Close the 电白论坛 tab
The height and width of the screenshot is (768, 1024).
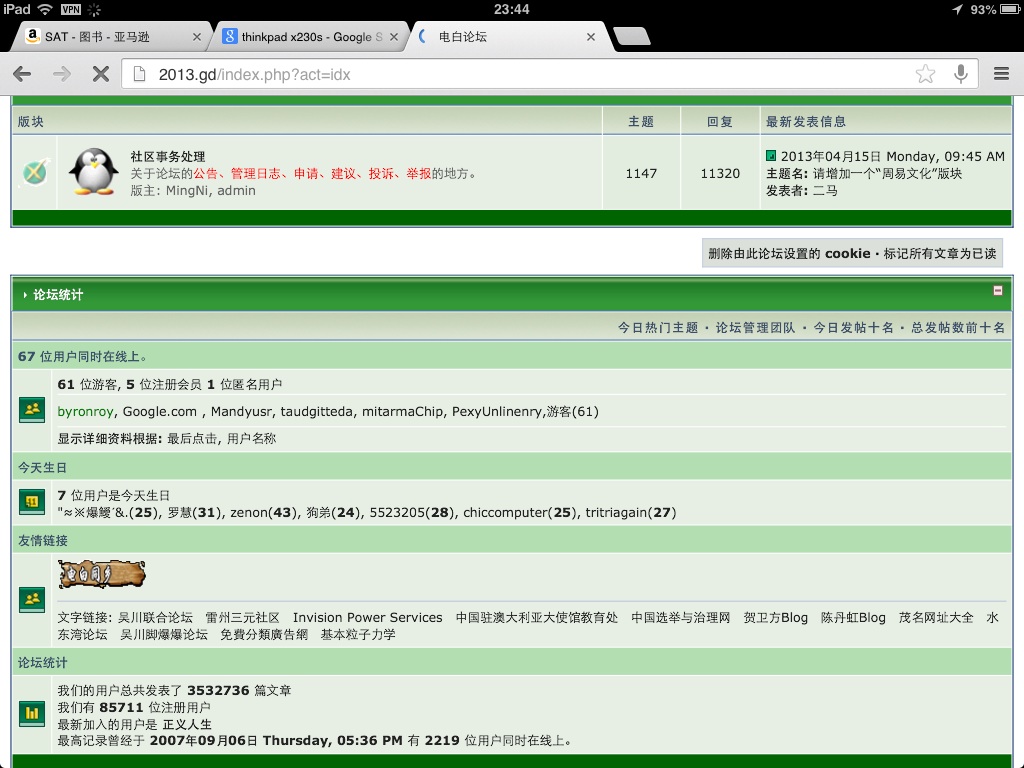[x=591, y=37]
